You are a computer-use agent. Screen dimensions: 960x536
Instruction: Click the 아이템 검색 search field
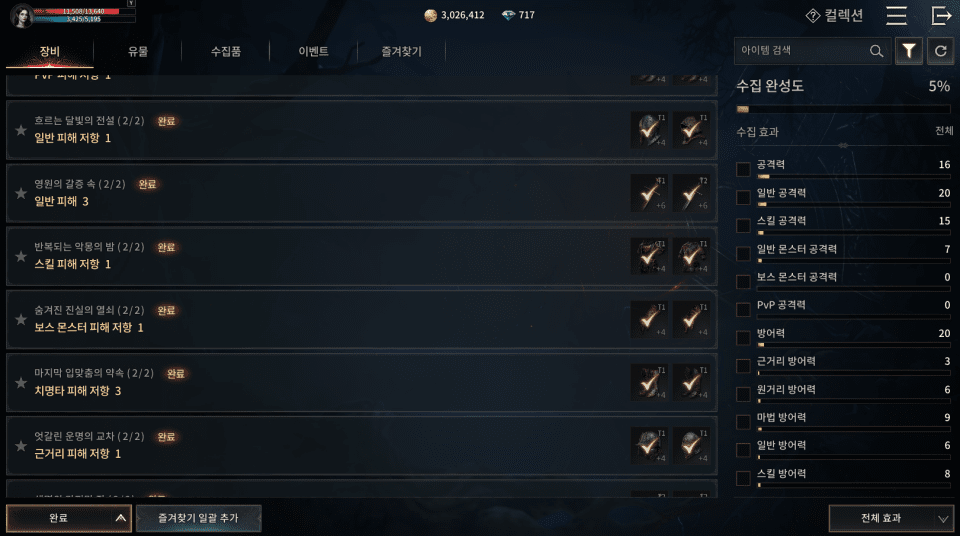[x=802, y=51]
